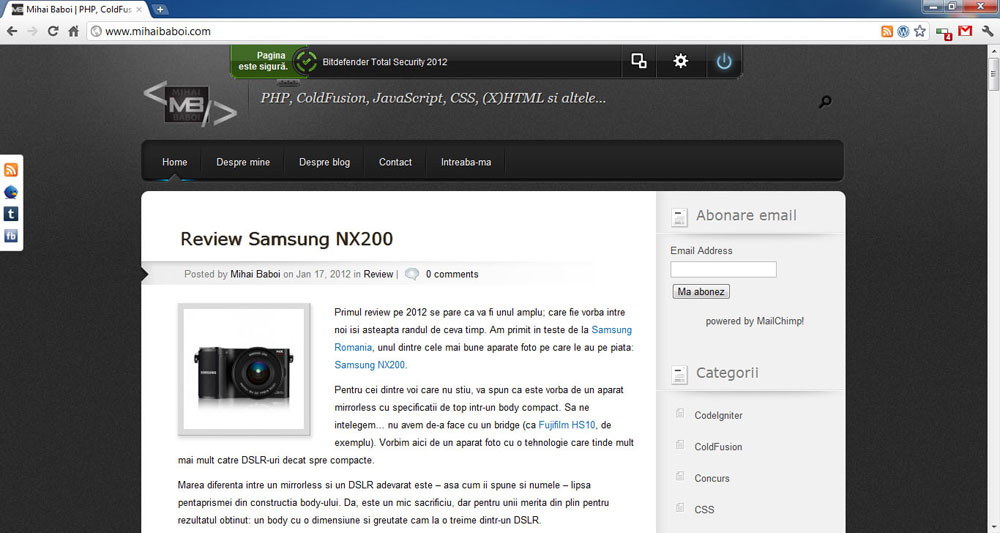
Task: Open Chrome wrench menu
Action: (x=987, y=31)
